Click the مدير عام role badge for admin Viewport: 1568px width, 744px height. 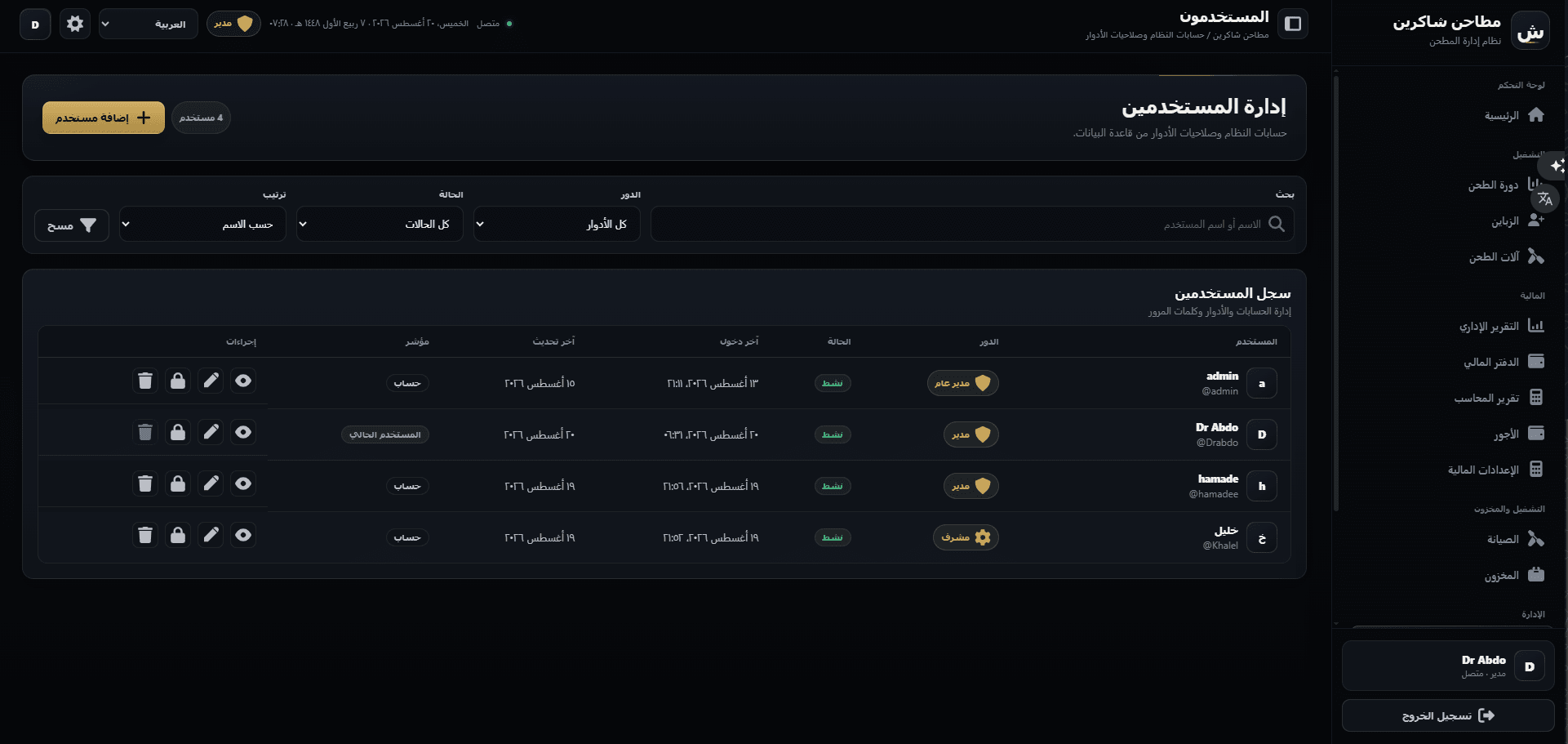pos(963,383)
